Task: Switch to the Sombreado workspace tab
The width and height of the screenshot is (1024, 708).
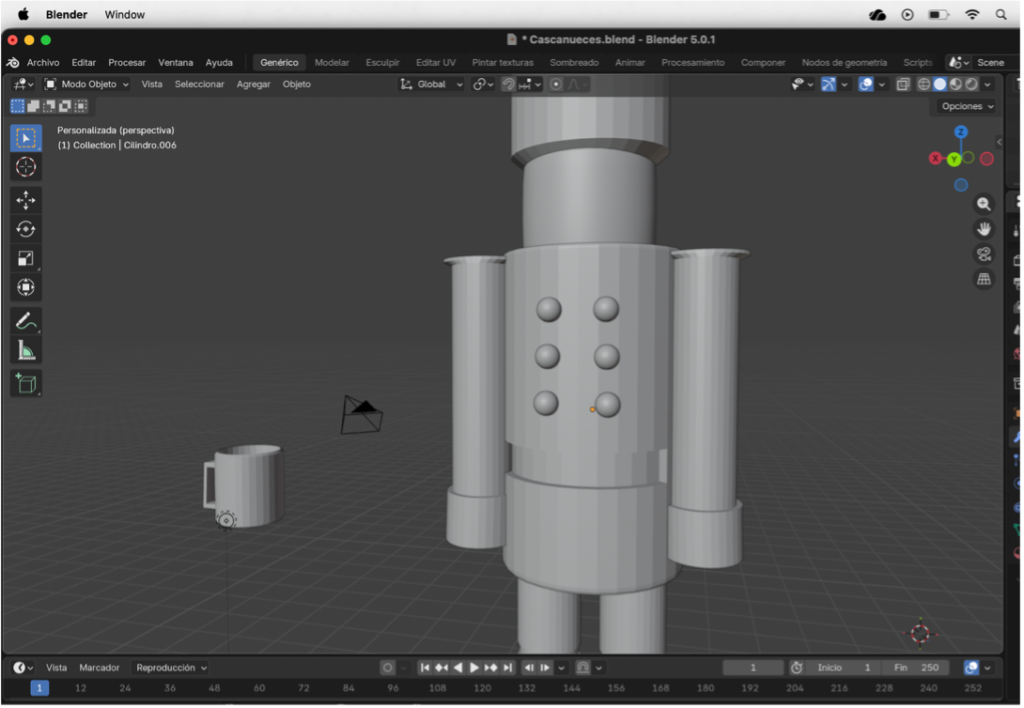Action: click(x=573, y=62)
